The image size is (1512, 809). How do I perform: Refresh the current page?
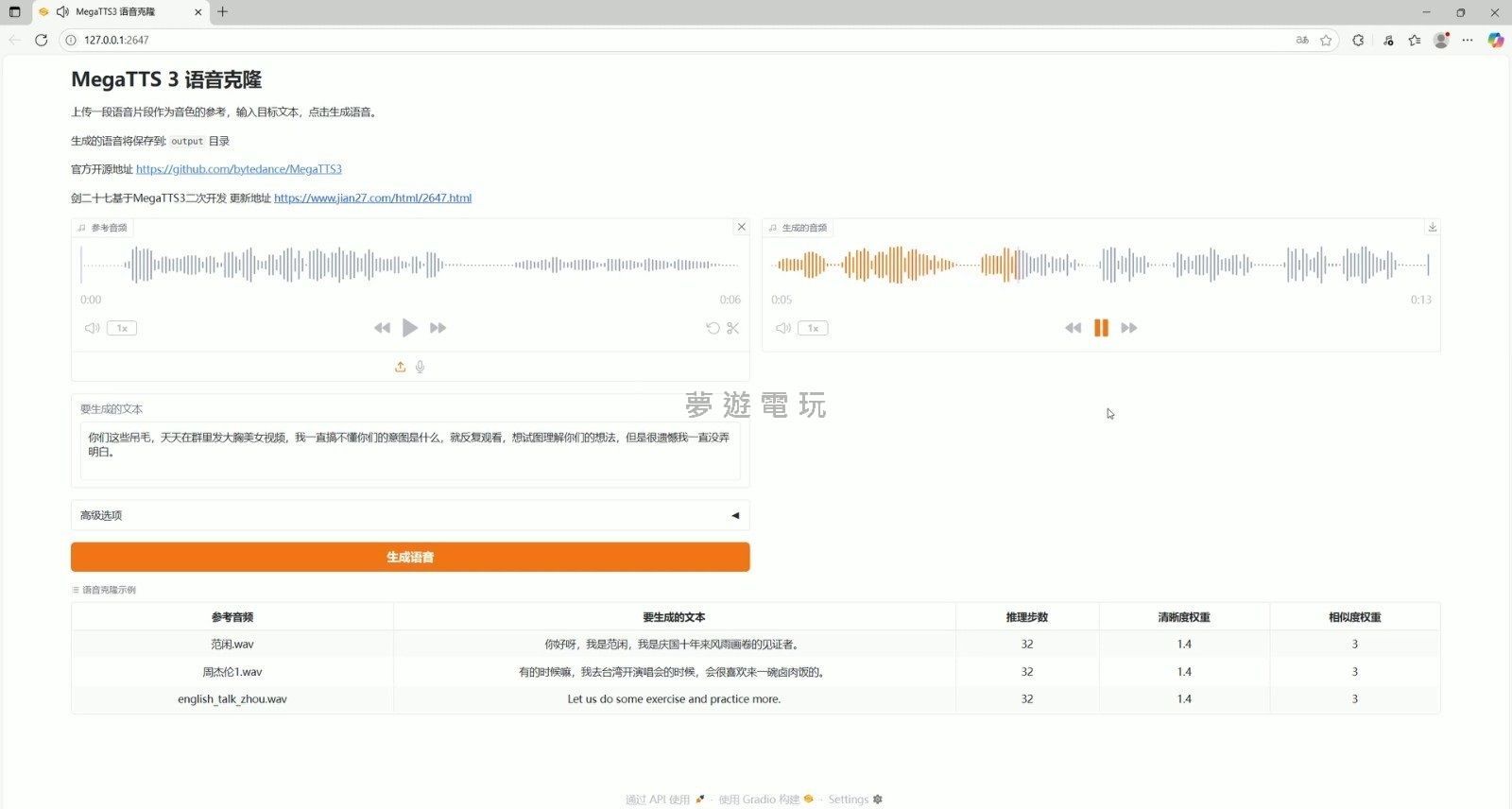tap(41, 40)
